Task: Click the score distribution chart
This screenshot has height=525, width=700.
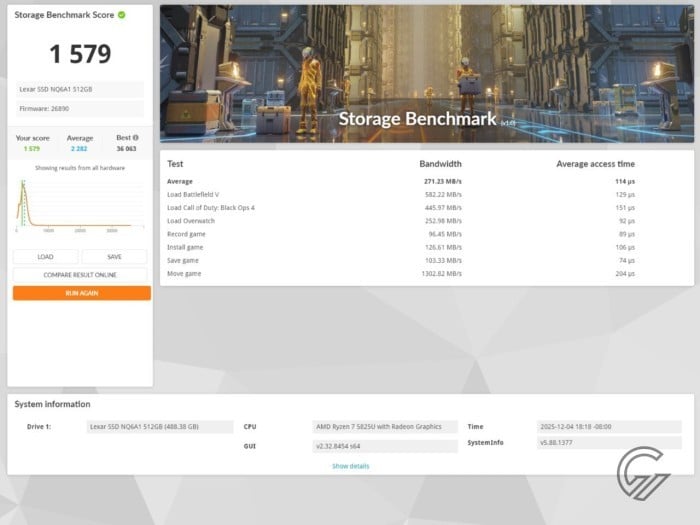Action: coord(80,205)
